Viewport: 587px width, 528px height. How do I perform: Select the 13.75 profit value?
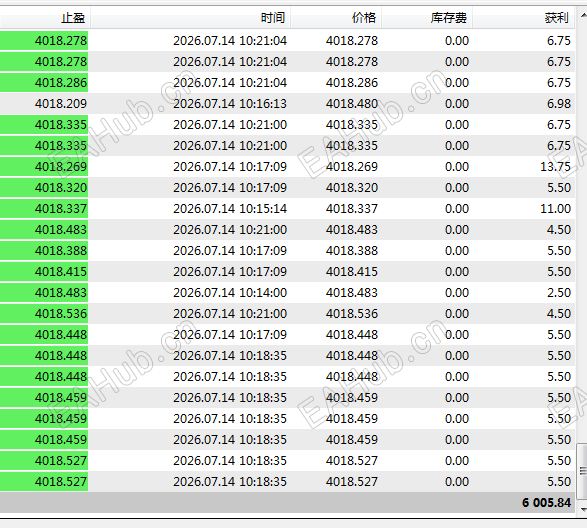555,167
